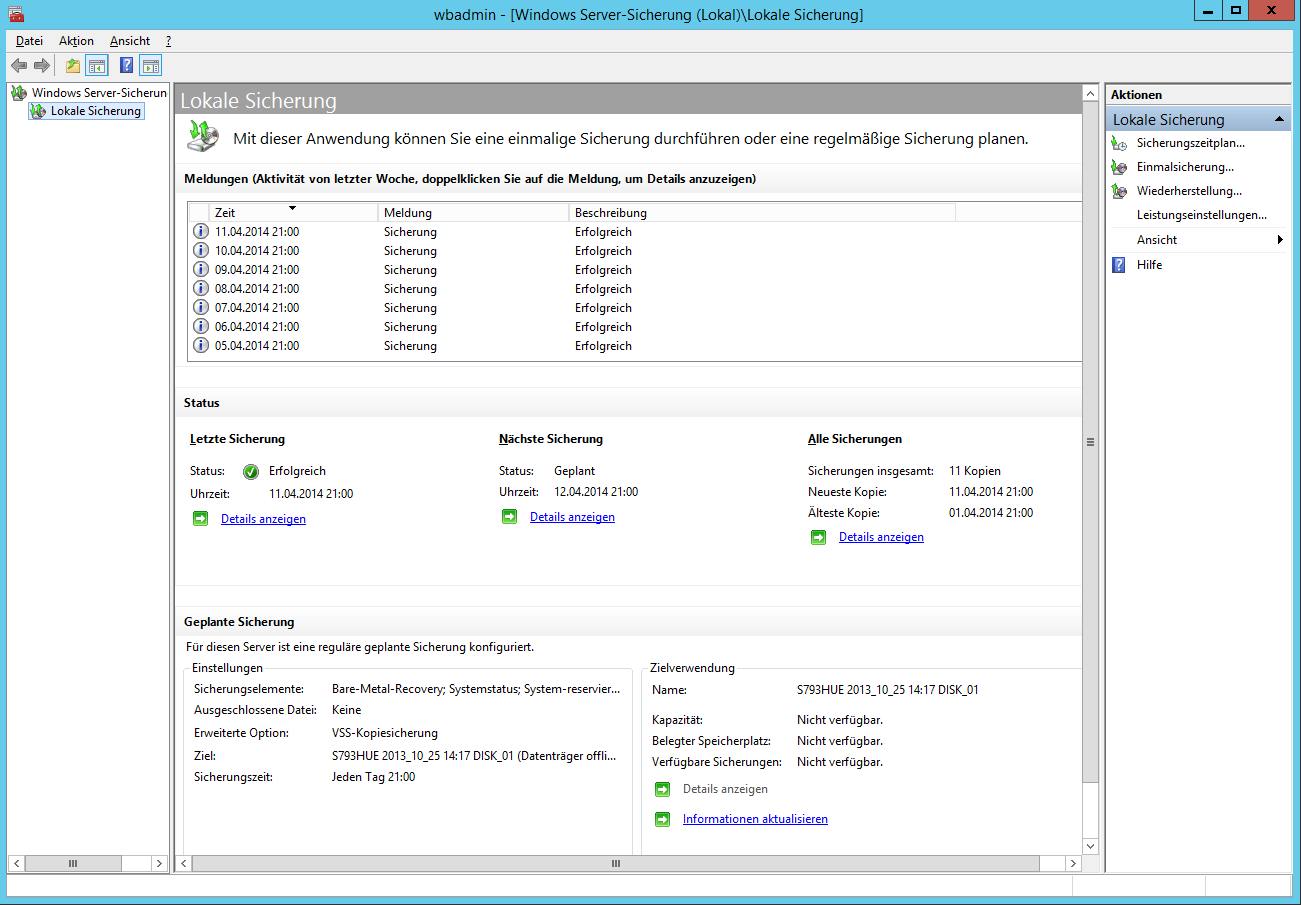This screenshot has width=1301, height=905.
Task: Click Sicherungszeitplan icon in Aktionen pane
Action: [1119, 143]
